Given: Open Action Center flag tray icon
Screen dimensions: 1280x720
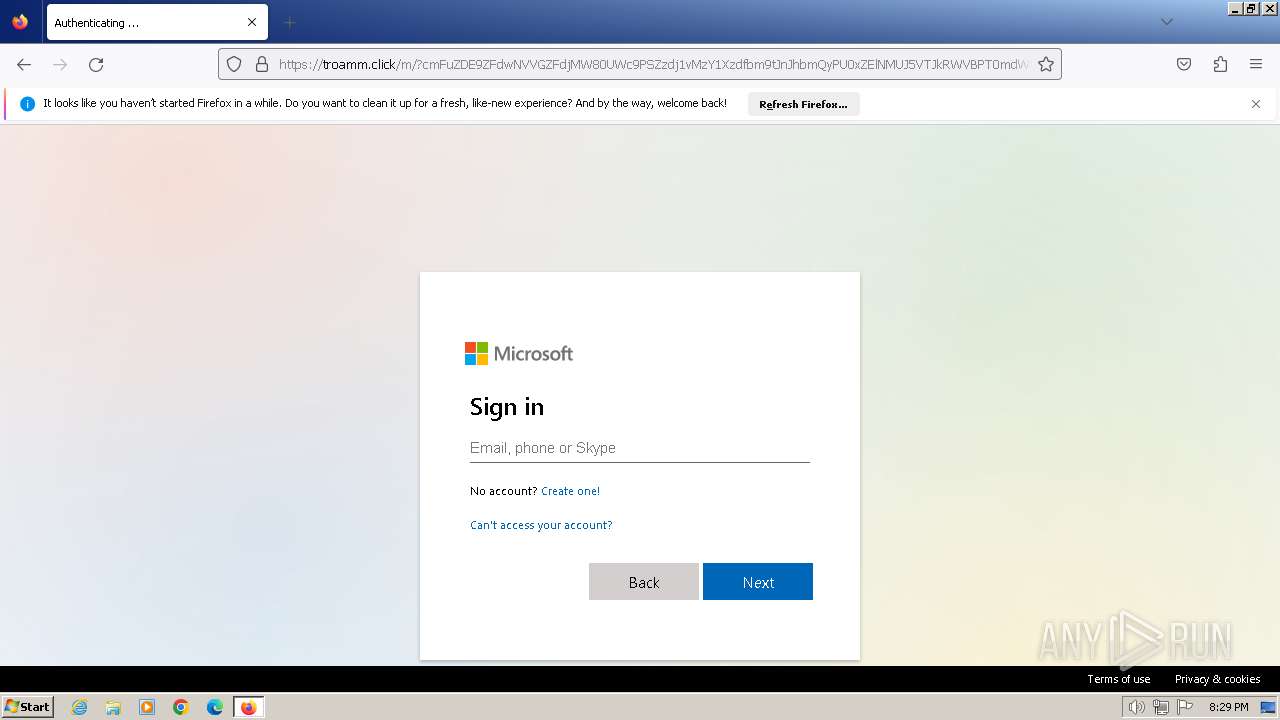Looking at the screenshot, I should tap(1185, 707).
